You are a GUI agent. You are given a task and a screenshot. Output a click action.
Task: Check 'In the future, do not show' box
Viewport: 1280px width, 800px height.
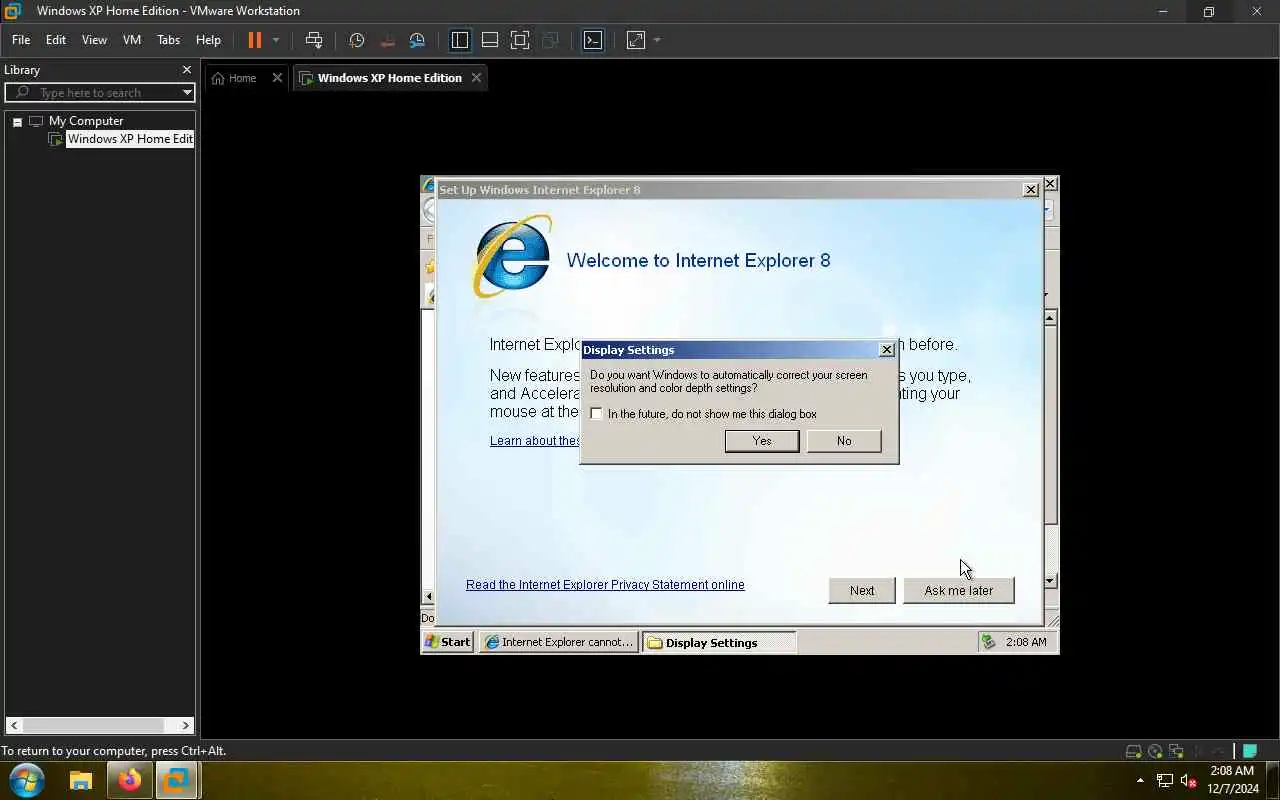pos(597,414)
